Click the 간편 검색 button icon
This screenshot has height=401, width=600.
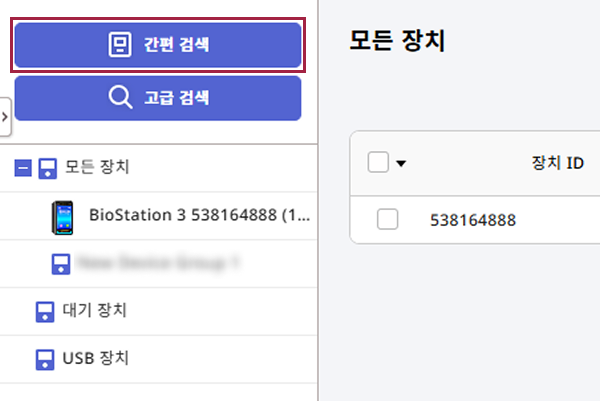click(x=120, y=45)
